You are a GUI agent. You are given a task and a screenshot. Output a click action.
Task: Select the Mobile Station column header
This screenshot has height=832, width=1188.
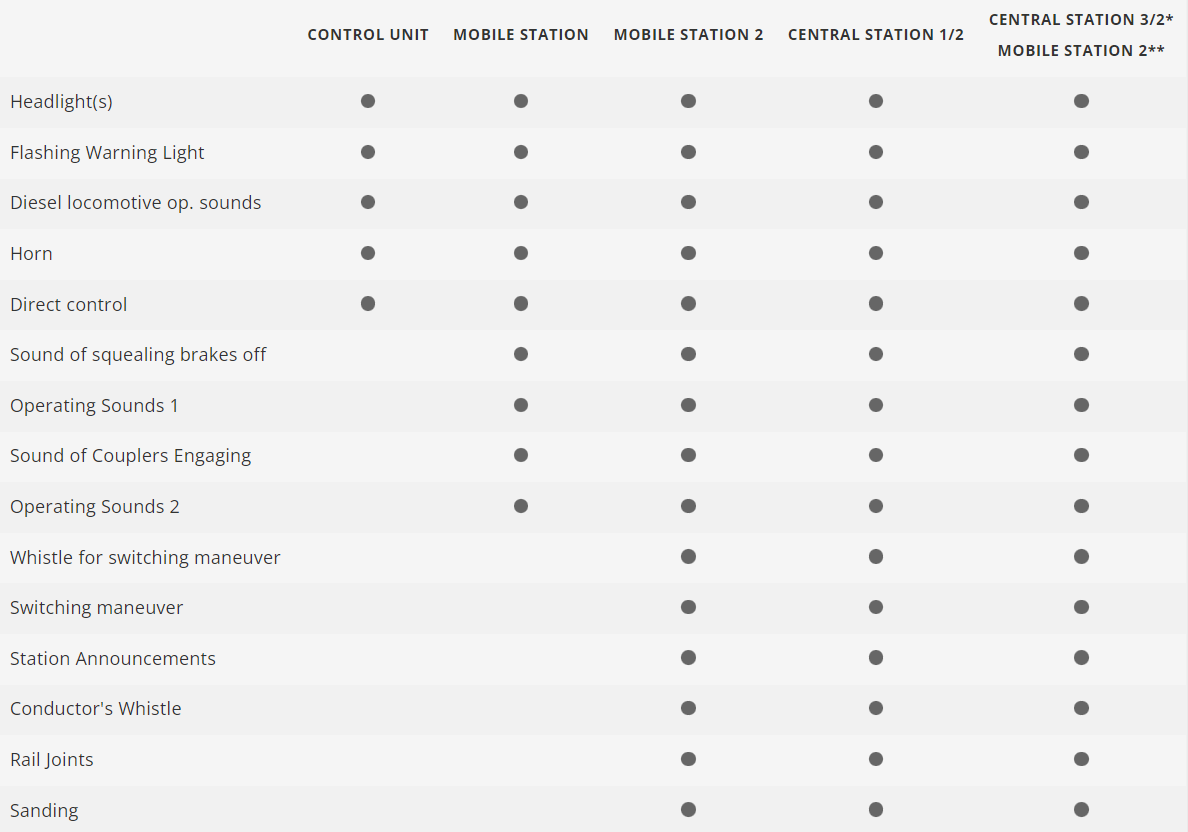[521, 35]
